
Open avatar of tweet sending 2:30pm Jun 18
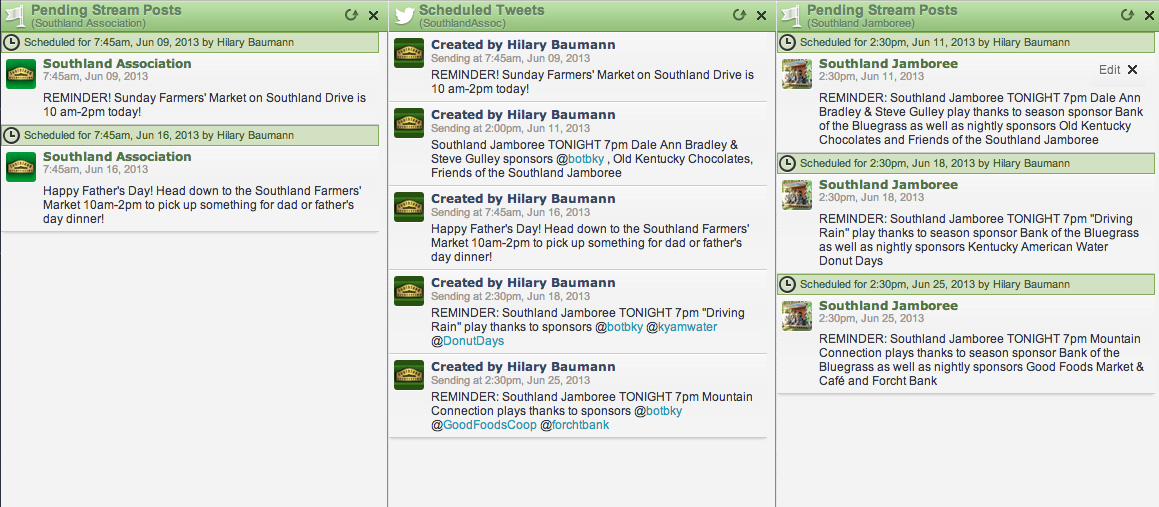point(409,290)
